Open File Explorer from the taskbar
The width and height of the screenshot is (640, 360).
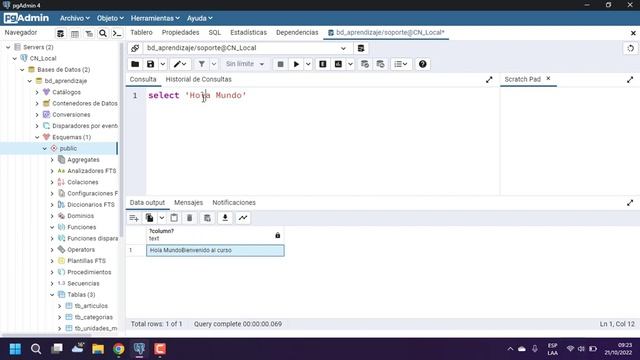[x=98, y=349]
